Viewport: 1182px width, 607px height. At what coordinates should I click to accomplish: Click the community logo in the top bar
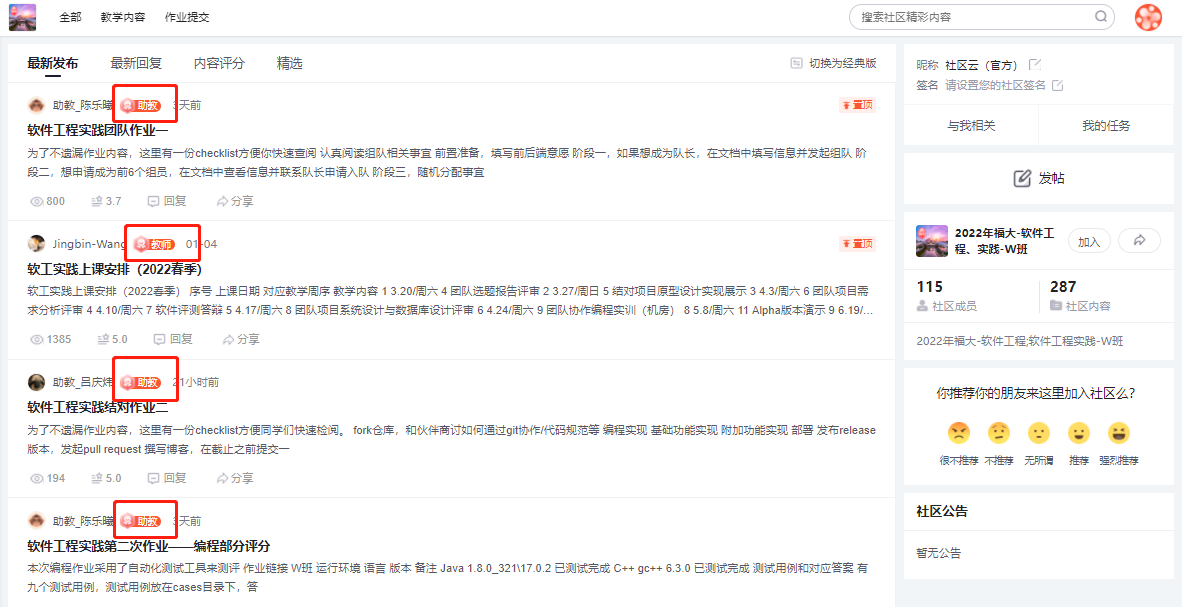[x=23, y=17]
